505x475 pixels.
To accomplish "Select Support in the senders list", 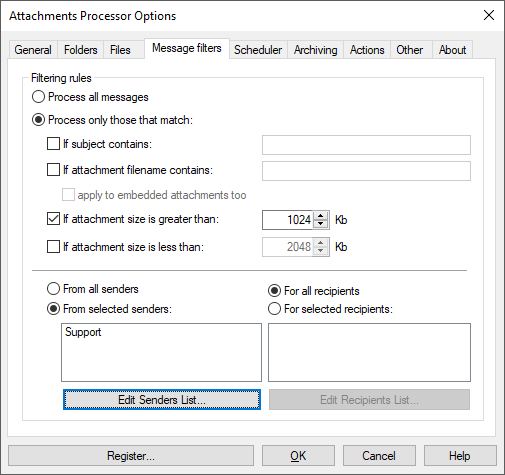I will [83, 332].
